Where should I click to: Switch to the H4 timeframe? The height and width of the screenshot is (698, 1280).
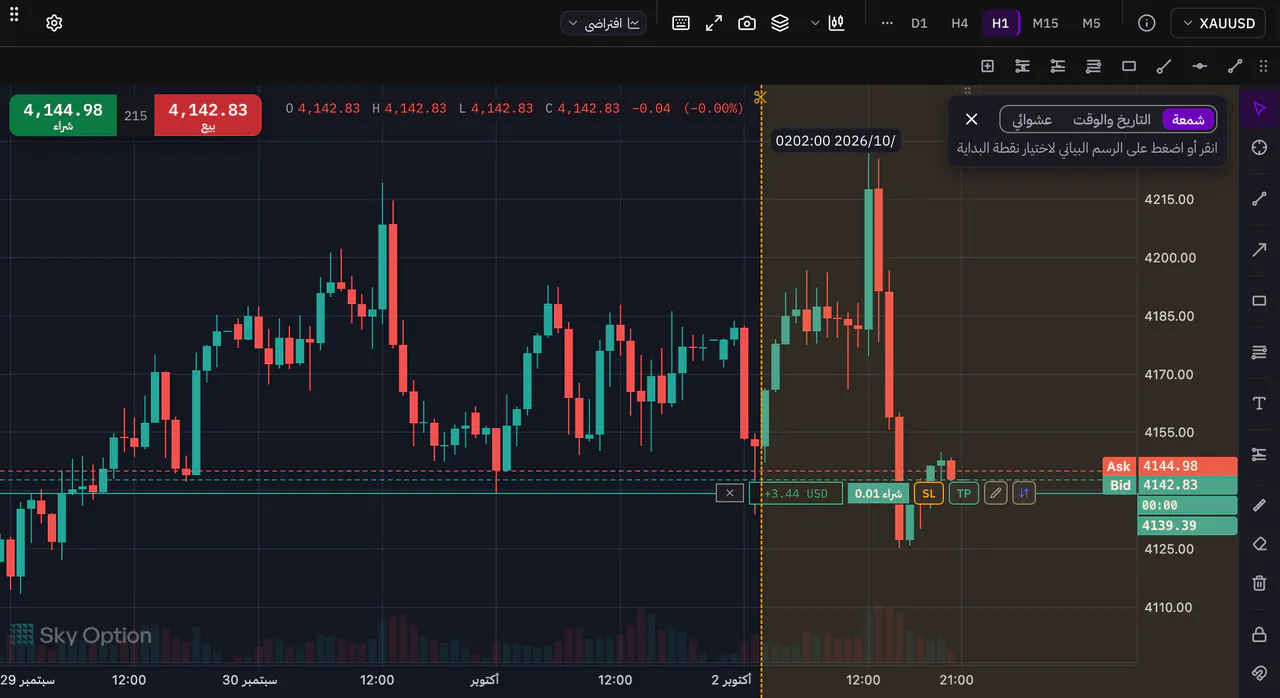click(x=960, y=23)
